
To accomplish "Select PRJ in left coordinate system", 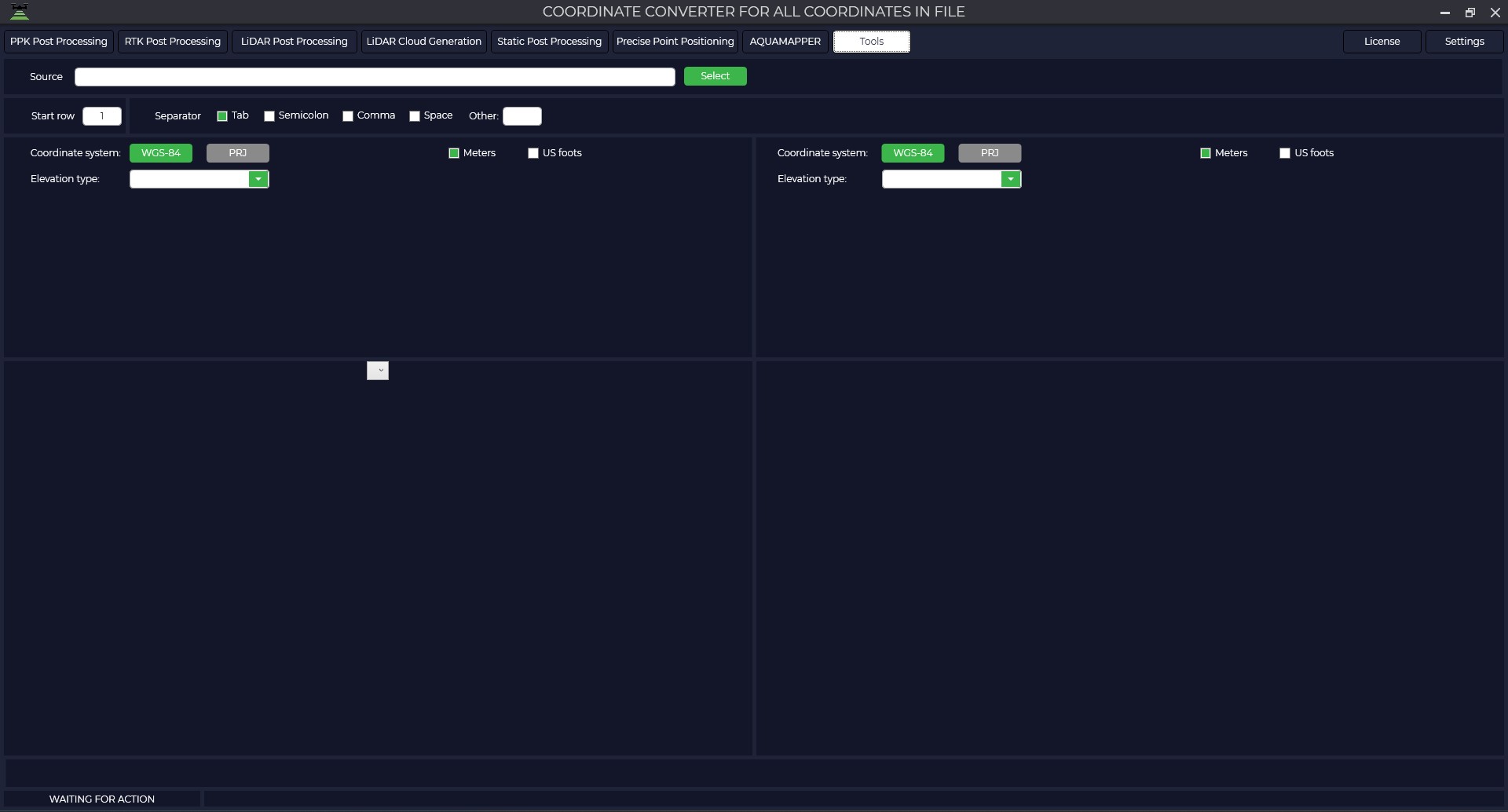I will [x=238, y=153].
